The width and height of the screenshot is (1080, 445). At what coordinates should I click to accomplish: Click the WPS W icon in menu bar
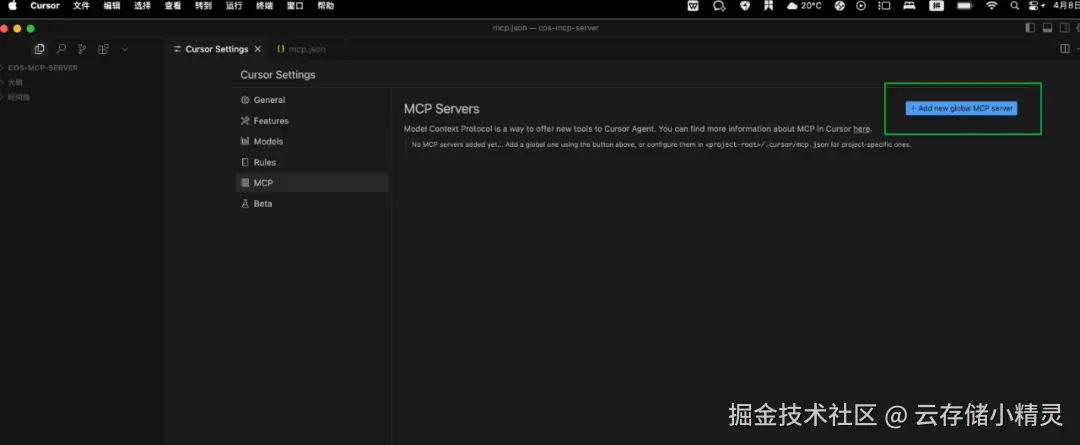coord(694,6)
